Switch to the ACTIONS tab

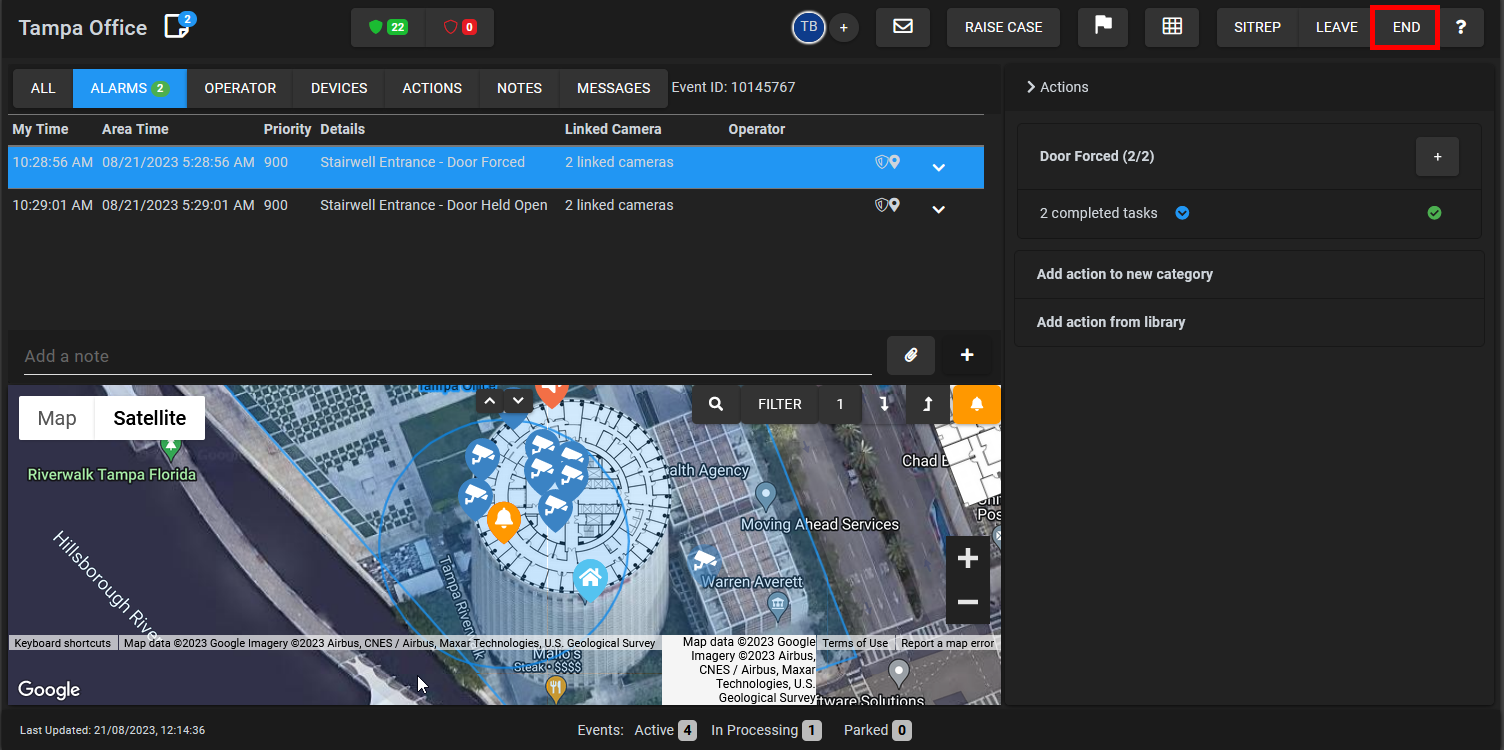[x=432, y=88]
